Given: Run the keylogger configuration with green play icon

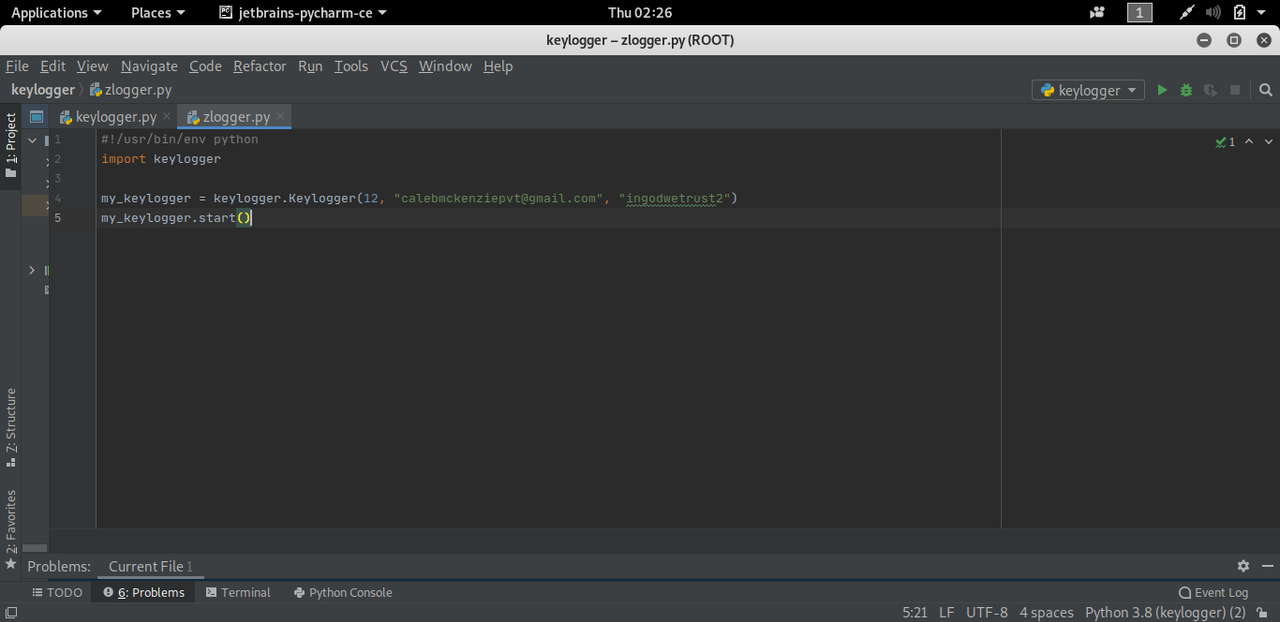Looking at the screenshot, I should (1162, 90).
